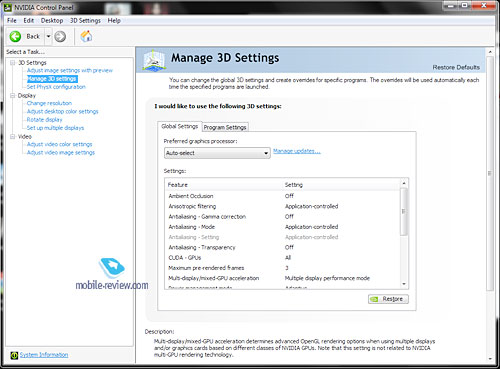Screen dimensions: 500x369
Task: Open the Desktop menu
Action: [52, 21]
